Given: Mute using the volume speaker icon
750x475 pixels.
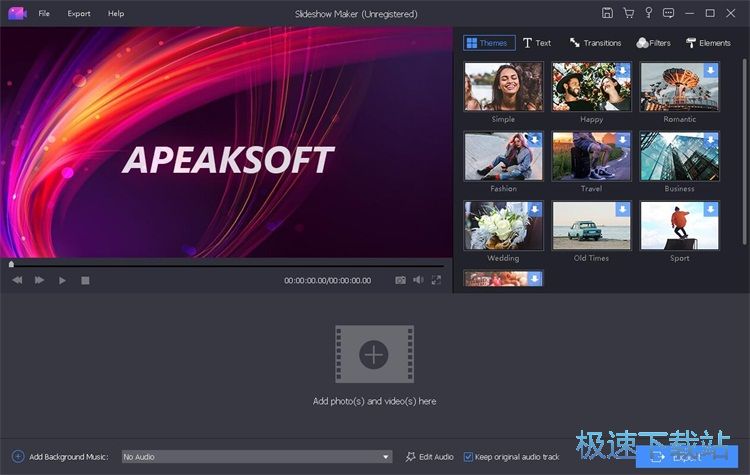Looking at the screenshot, I should 418,279.
